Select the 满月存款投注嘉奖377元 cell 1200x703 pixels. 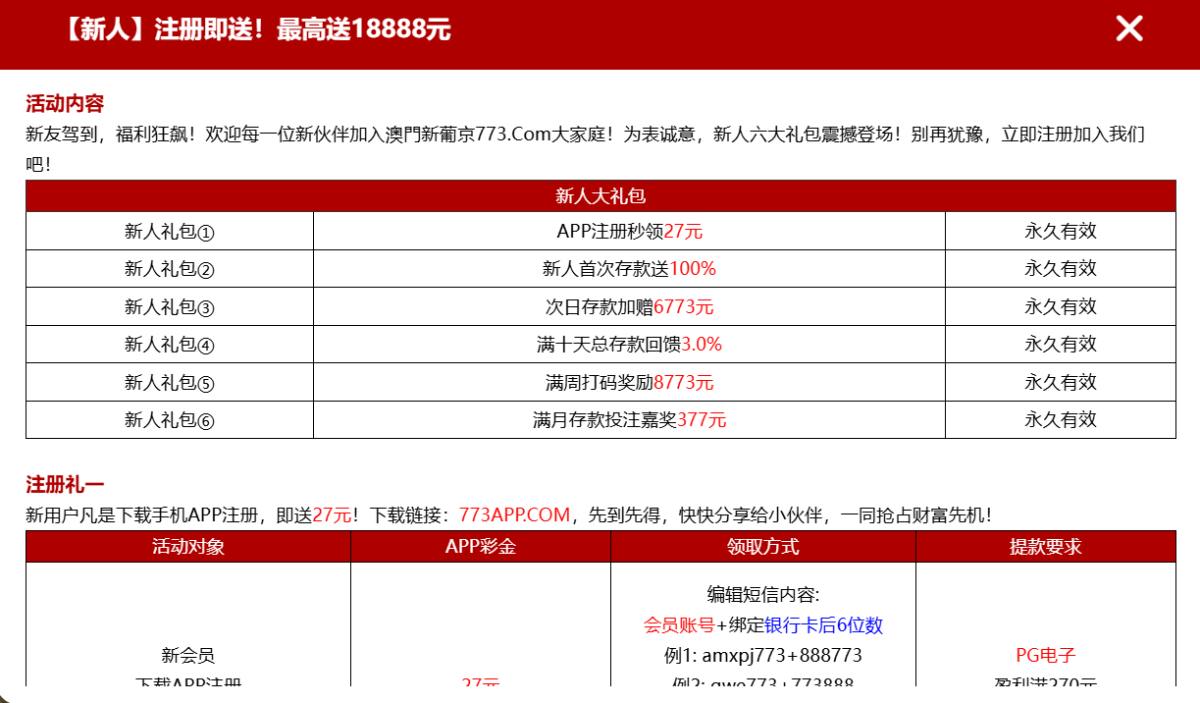pyautogui.click(x=629, y=420)
